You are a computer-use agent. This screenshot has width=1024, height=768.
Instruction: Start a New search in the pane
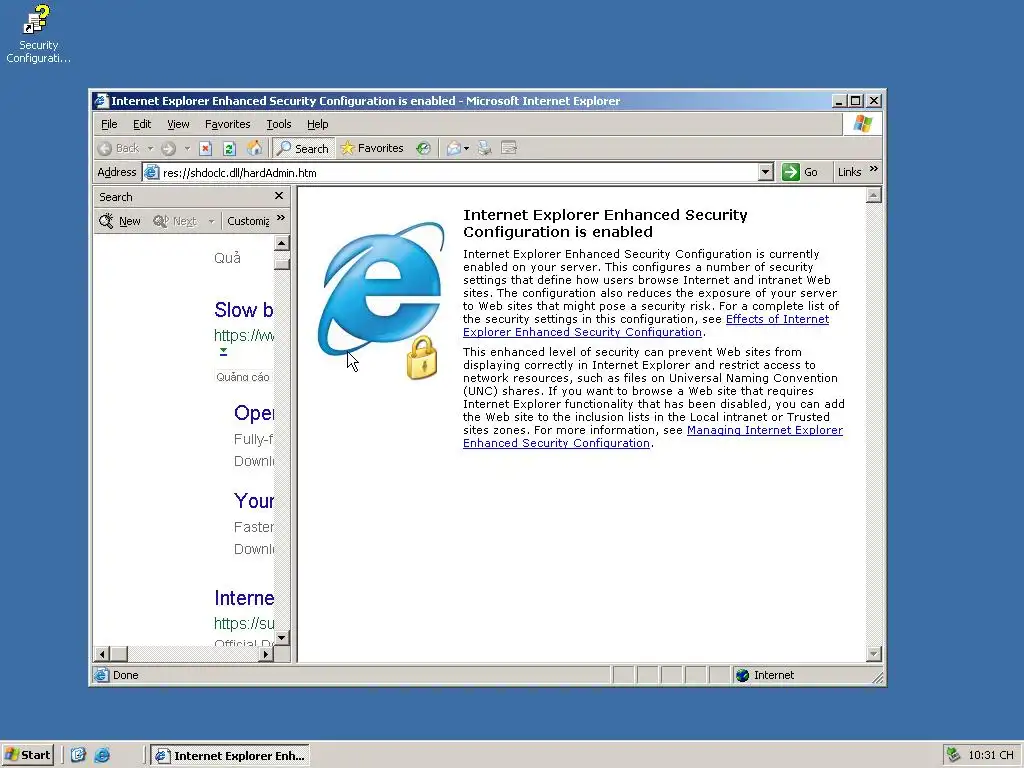click(120, 221)
